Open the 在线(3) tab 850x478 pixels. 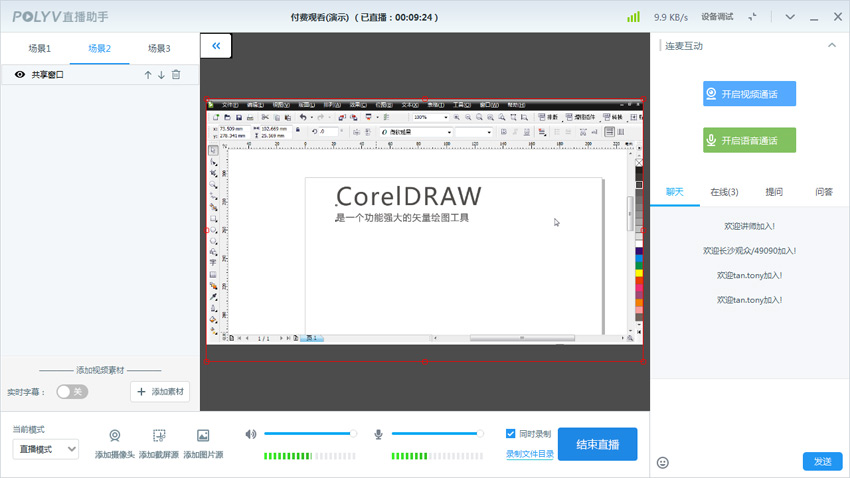(724, 192)
